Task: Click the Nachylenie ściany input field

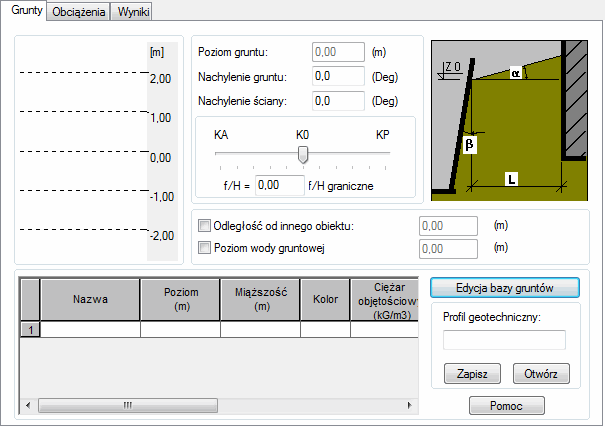Action: pyautogui.click(x=338, y=101)
